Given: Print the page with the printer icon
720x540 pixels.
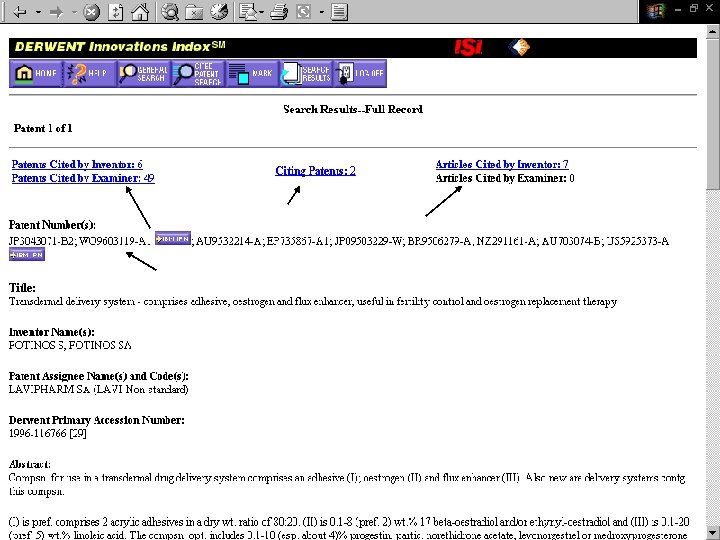Looking at the screenshot, I should 279,12.
